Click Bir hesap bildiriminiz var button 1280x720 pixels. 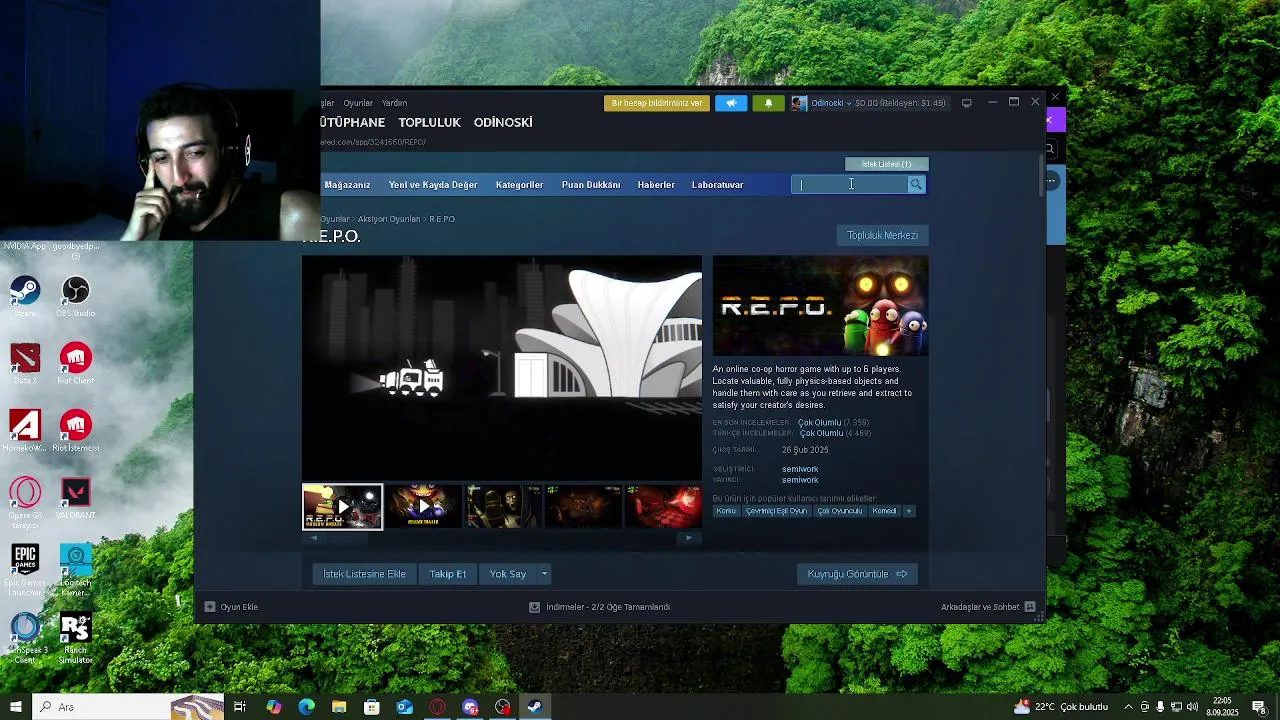point(657,103)
